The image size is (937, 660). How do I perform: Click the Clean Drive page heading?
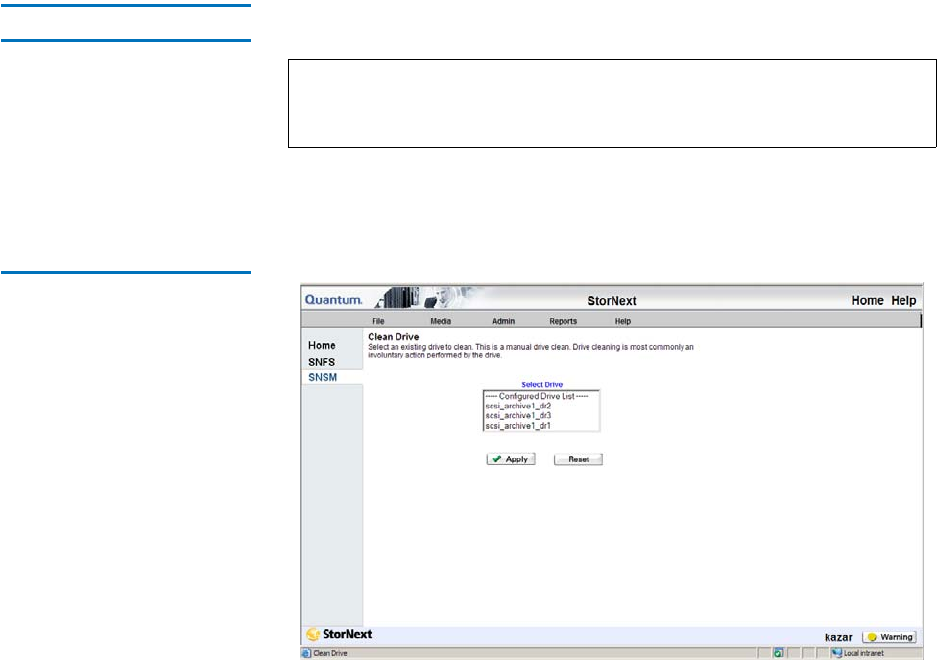pos(393,337)
